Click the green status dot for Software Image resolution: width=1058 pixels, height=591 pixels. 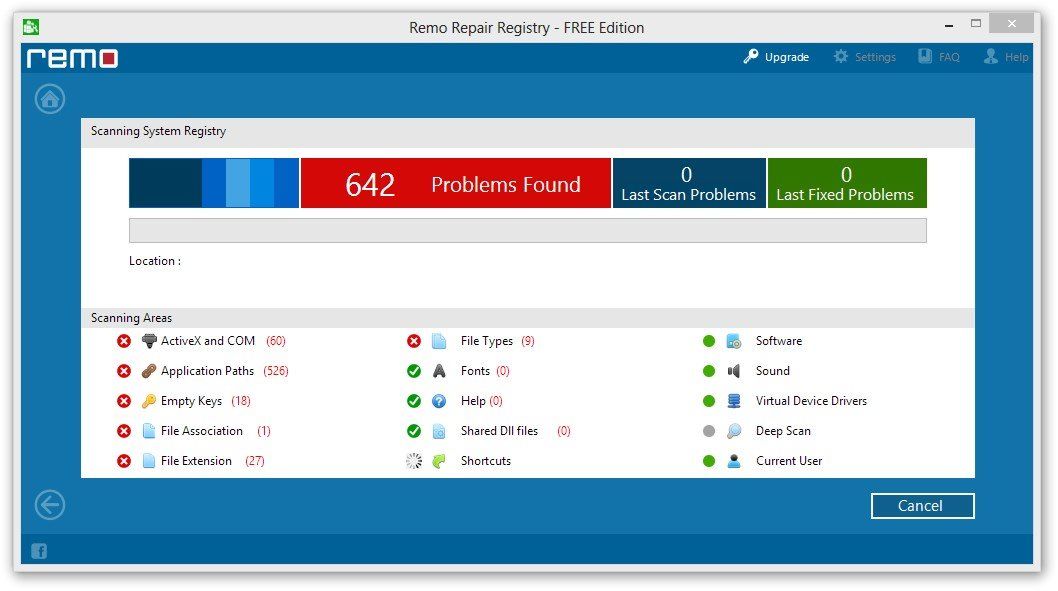(x=709, y=341)
